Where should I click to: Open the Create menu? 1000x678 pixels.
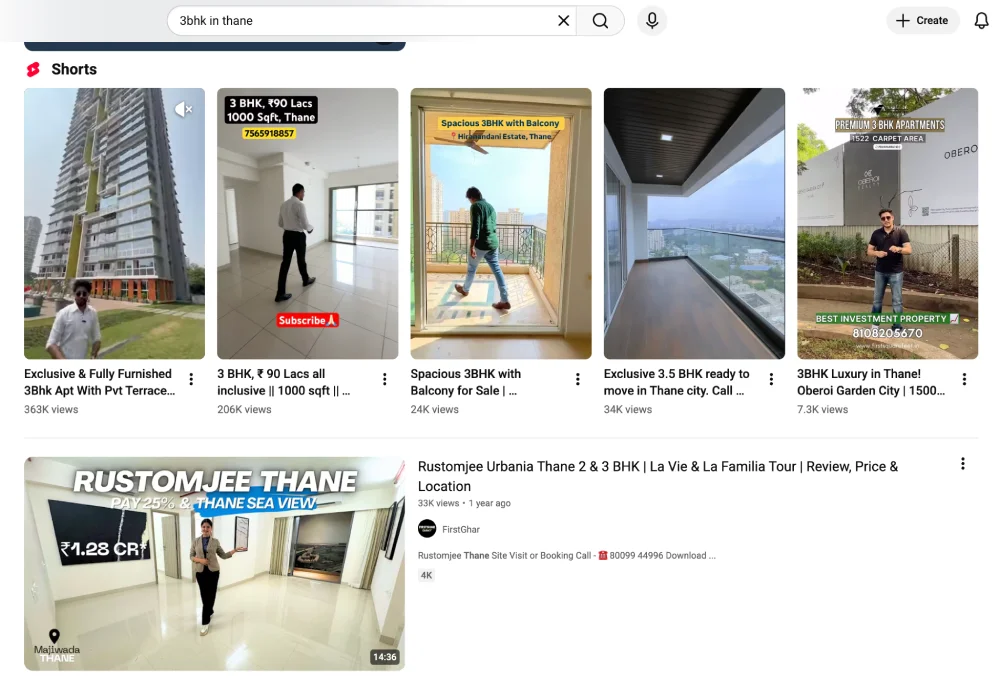tap(922, 20)
